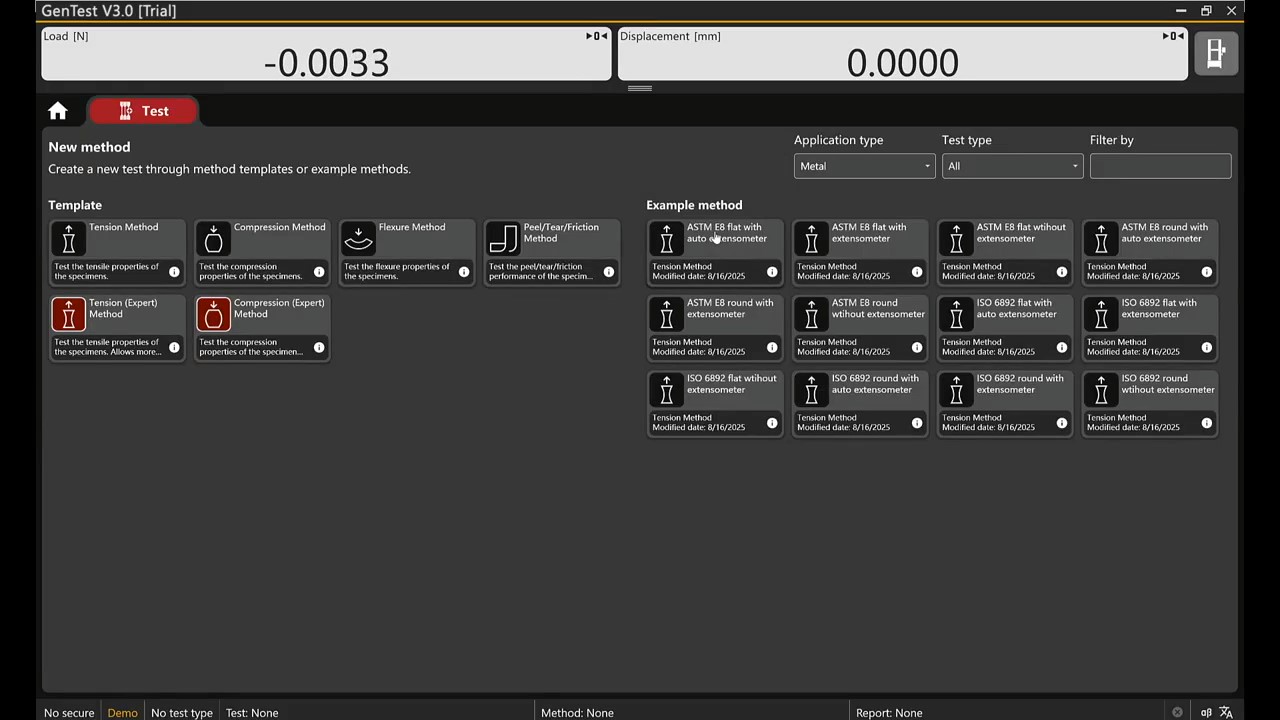Click the Home icon
Screen dimensions: 1280x720
pos(58,111)
